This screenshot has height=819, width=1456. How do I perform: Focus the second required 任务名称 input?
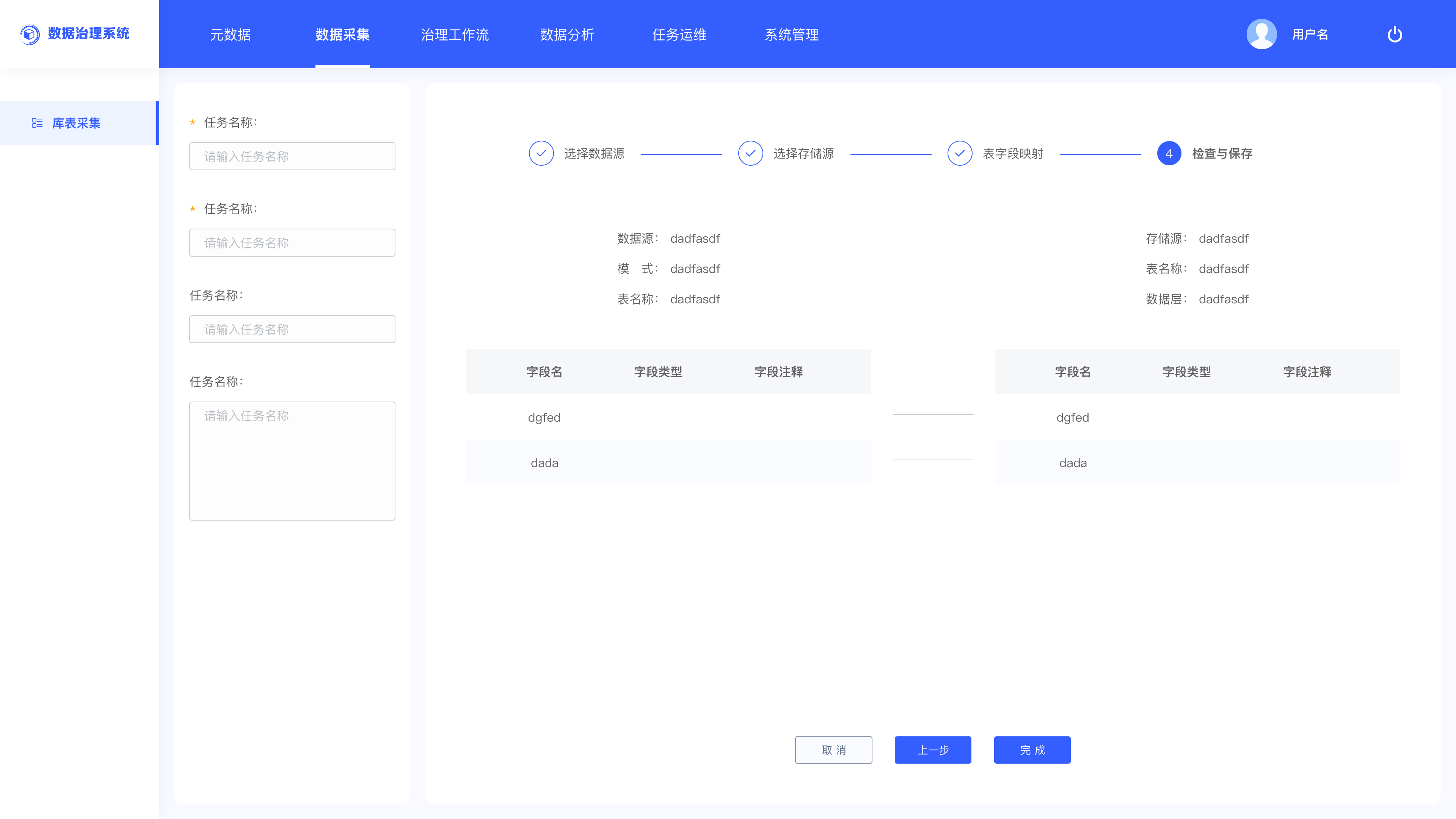coord(292,243)
